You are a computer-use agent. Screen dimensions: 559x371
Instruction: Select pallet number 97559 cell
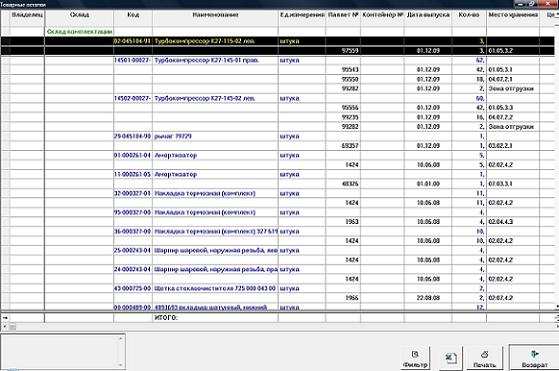(343, 51)
